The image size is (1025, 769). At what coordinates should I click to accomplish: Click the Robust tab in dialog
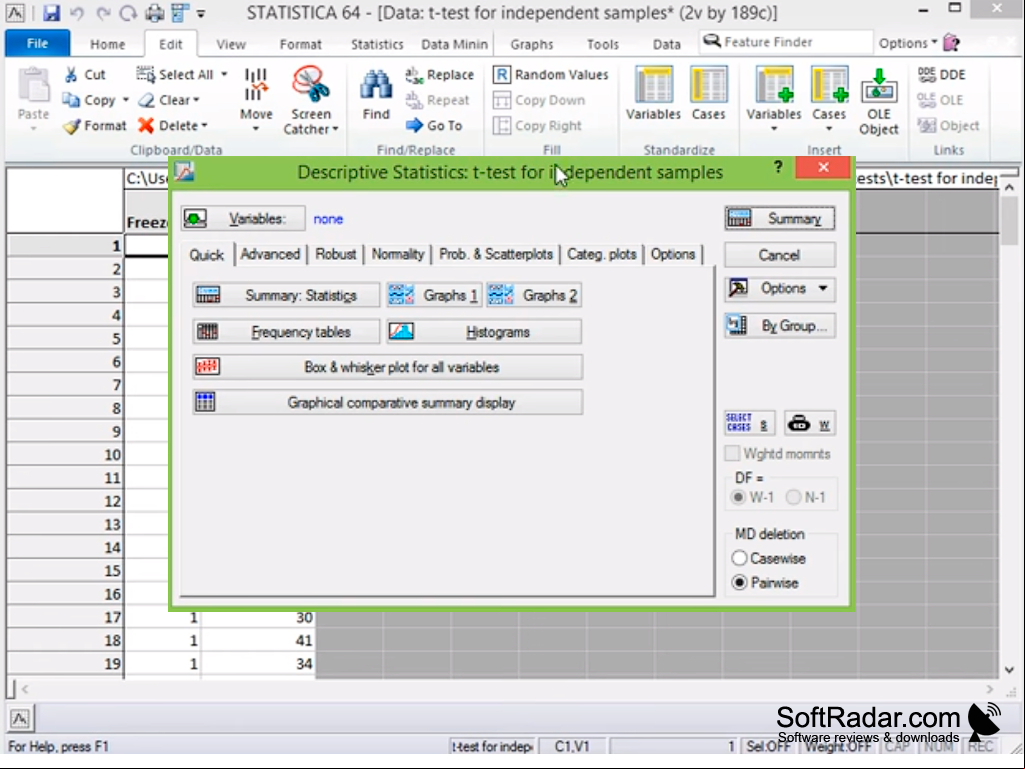tap(335, 254)
